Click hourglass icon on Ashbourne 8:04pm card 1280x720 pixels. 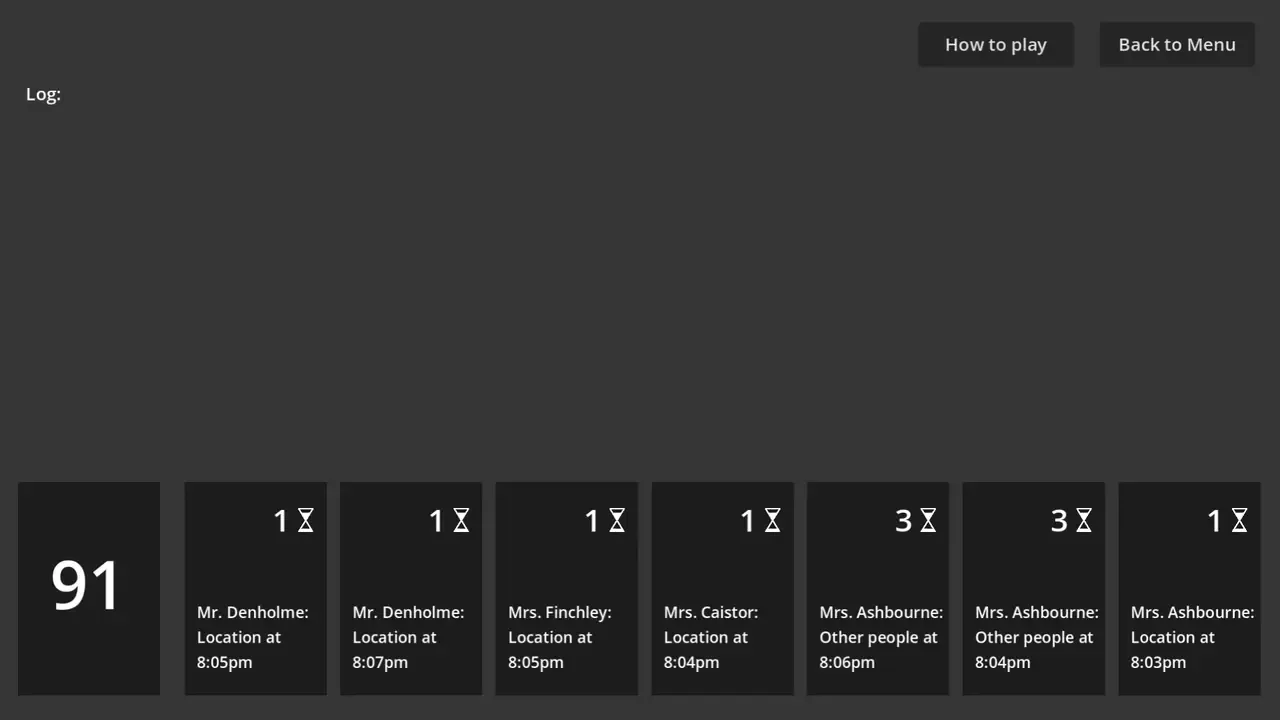(x=1084, y=520)
